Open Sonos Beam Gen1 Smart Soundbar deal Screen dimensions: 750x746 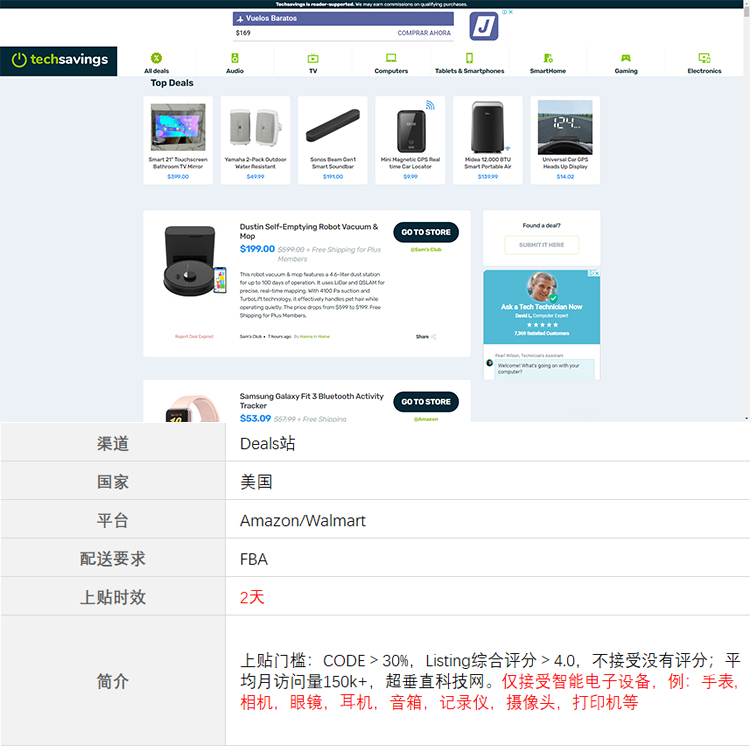[333, 140]
